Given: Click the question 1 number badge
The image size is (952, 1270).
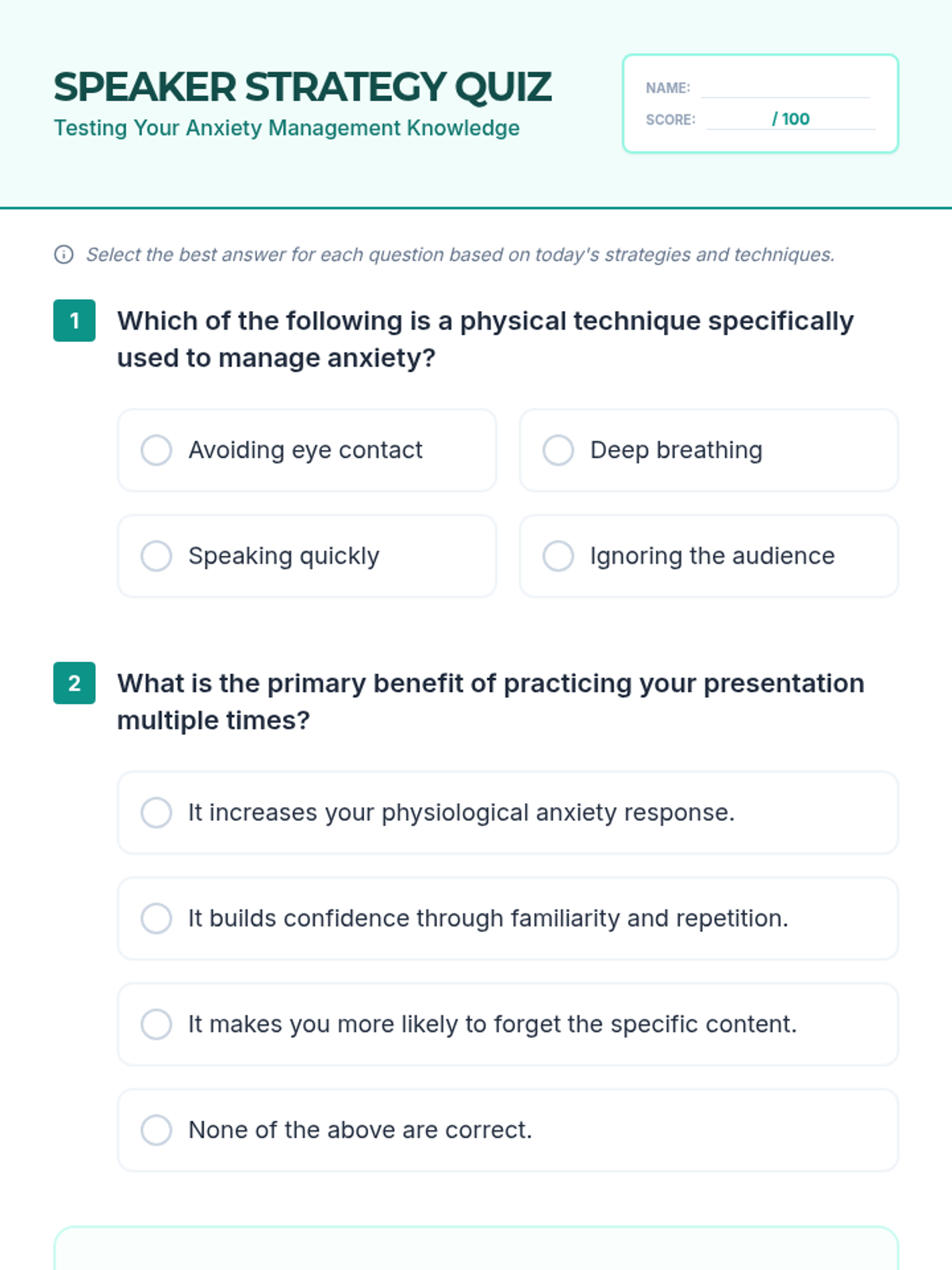Looking at the screenshot, I should coord(75,321).
